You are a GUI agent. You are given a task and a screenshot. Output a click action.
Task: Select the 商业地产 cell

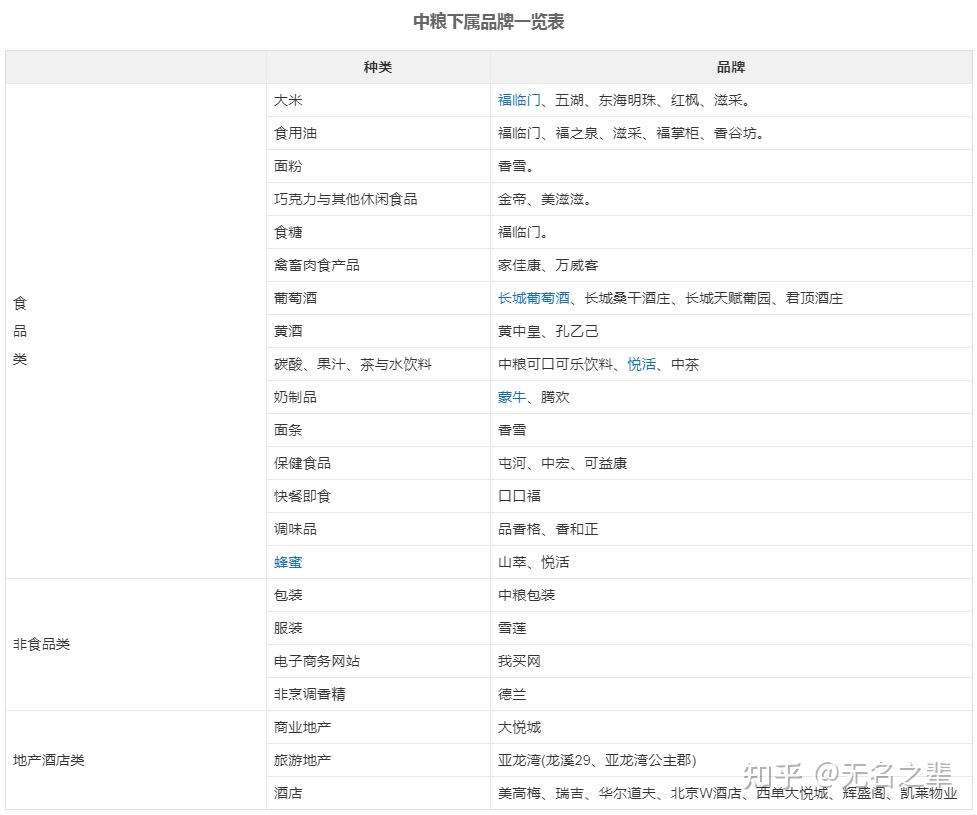coord(378,728)
